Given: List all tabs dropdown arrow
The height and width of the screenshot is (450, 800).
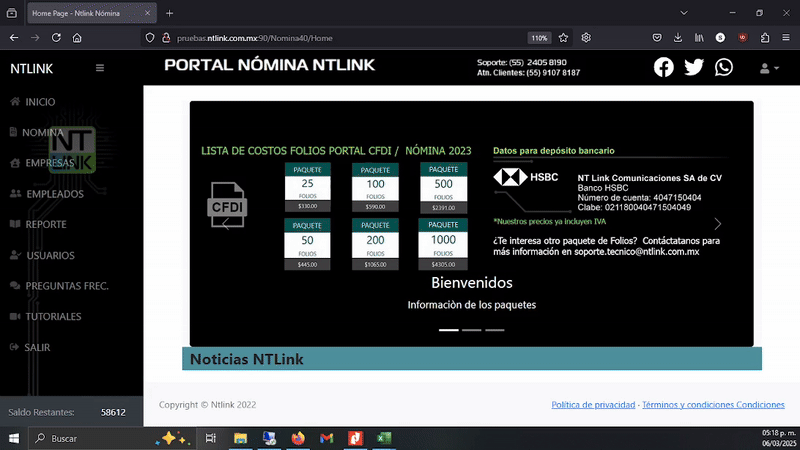Looking at the screenshot, I should click(x=684, y=13).
